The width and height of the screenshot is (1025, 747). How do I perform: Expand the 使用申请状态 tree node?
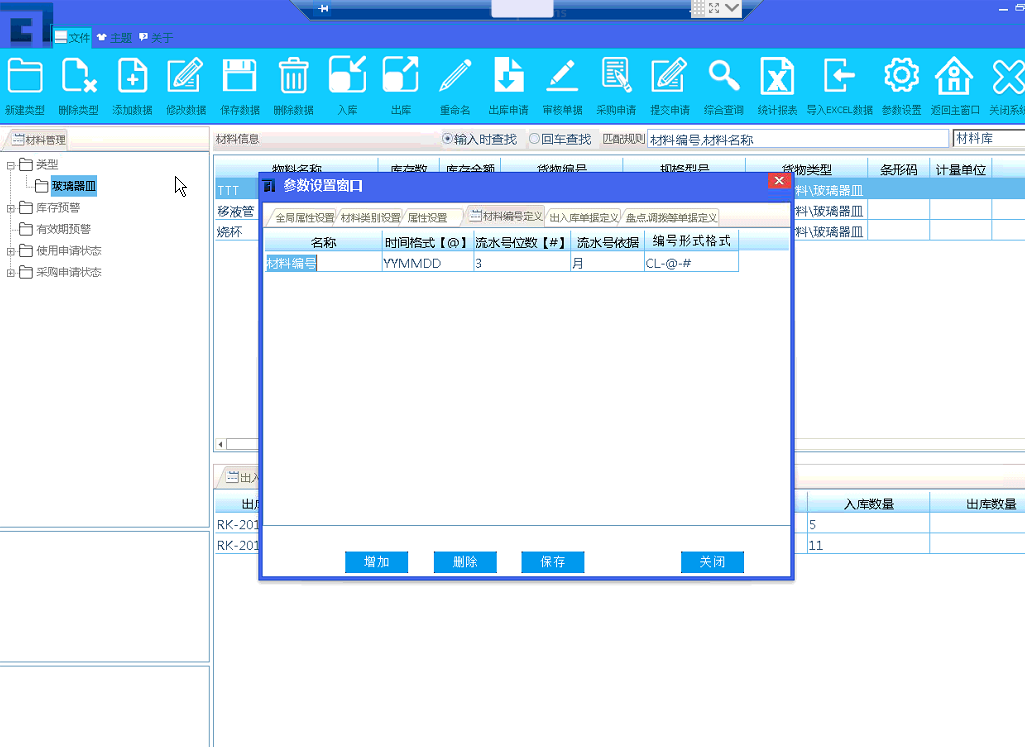tap(10, 252)
